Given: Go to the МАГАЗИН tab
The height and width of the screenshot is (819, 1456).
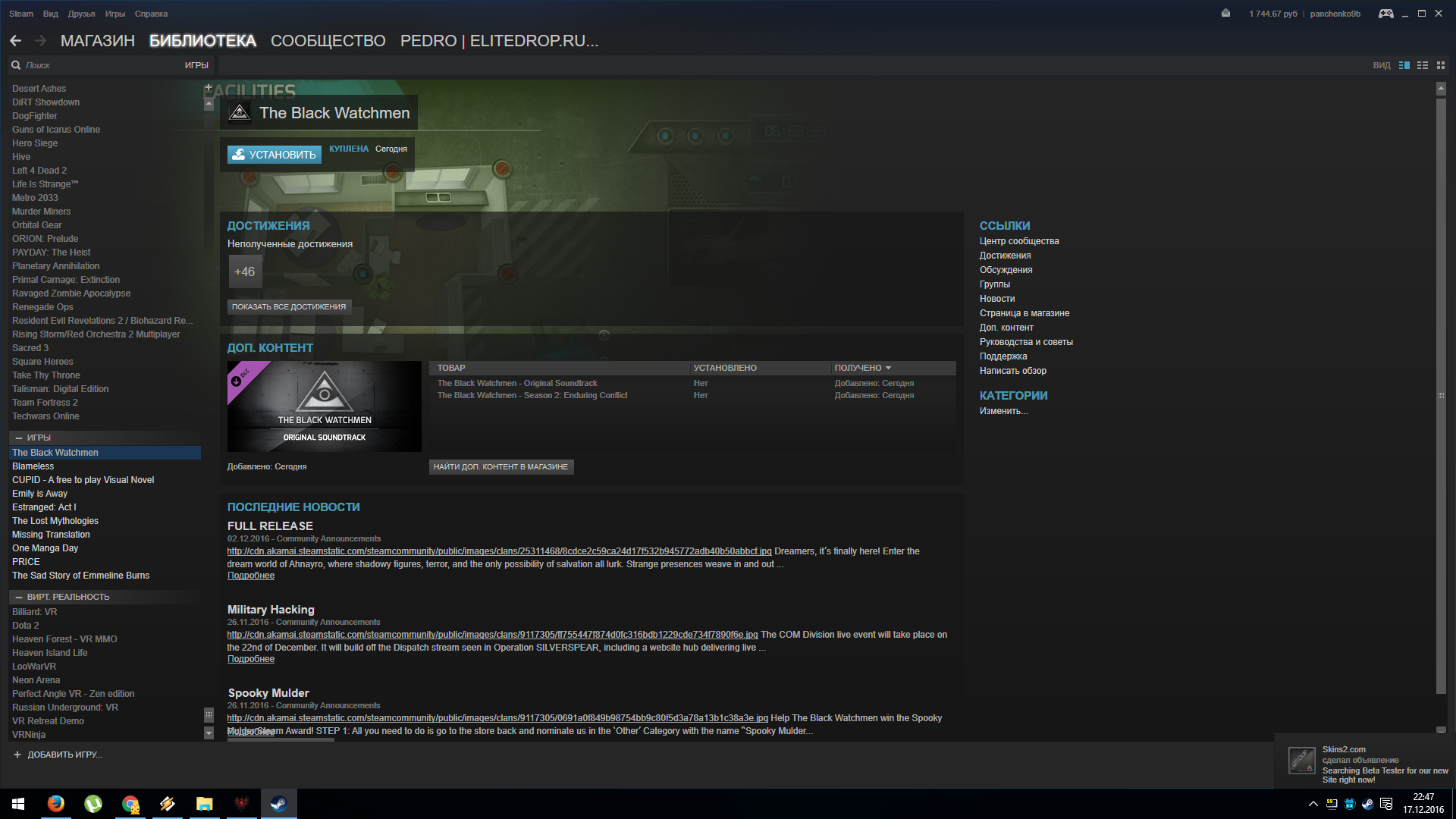Looking at the screenshot, I should pos(98,41).
